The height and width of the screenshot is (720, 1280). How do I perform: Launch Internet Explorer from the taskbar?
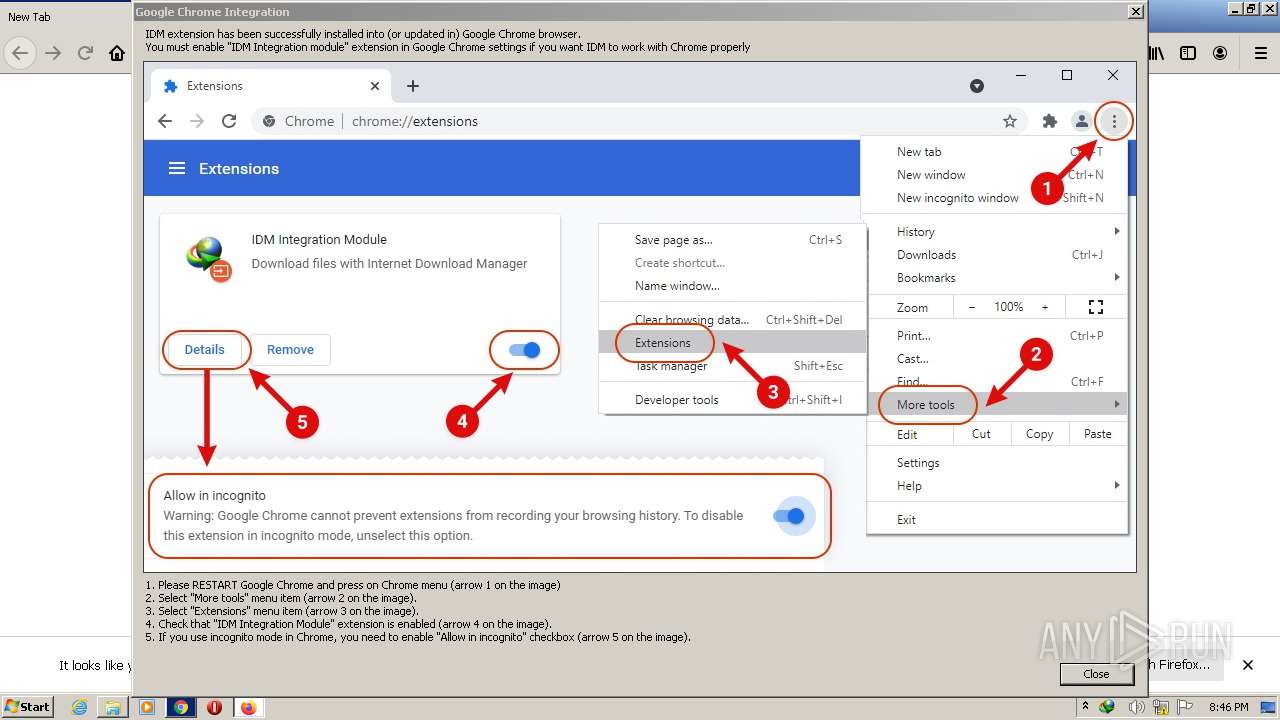tap(79, 707)
